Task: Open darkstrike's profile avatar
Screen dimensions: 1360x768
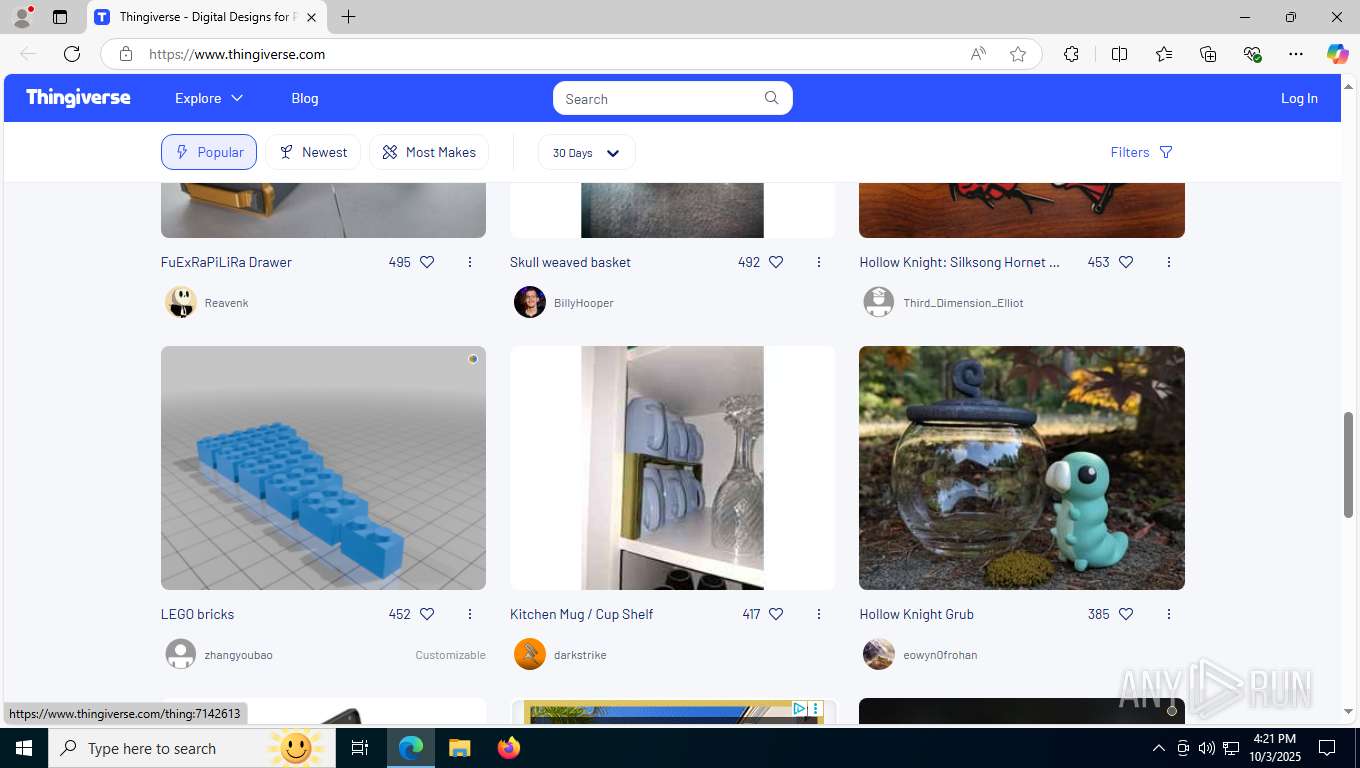Action: (x=530, y=654)
